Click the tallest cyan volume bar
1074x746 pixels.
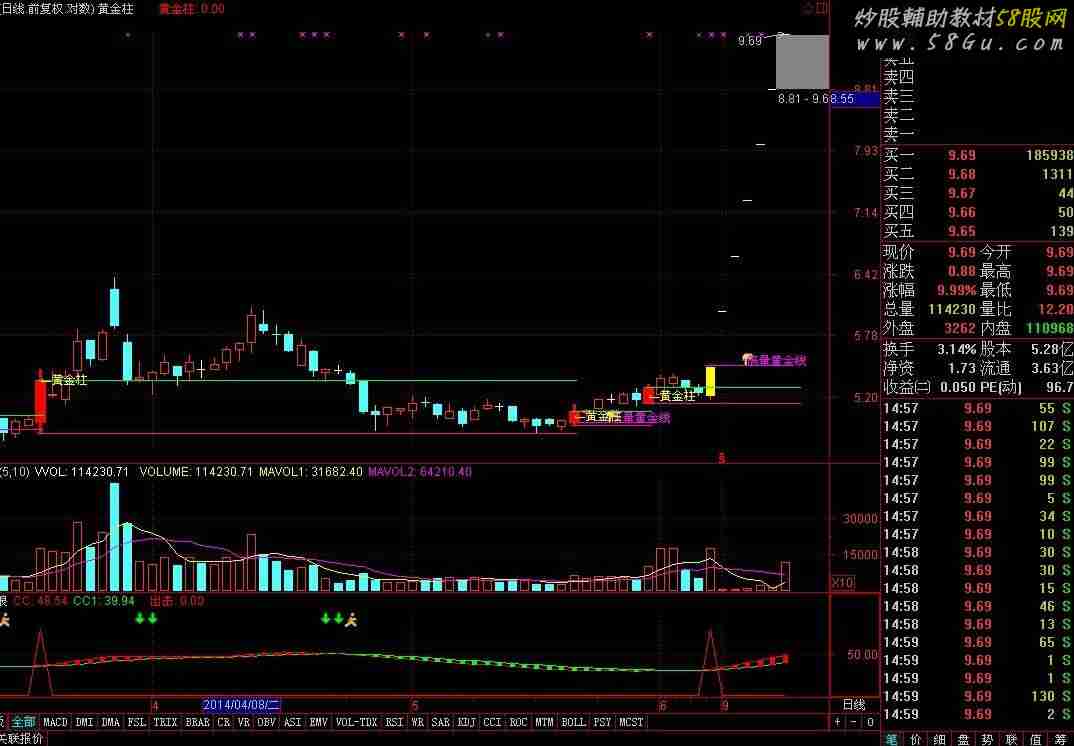pyautogui.click(x=114, y=537)
